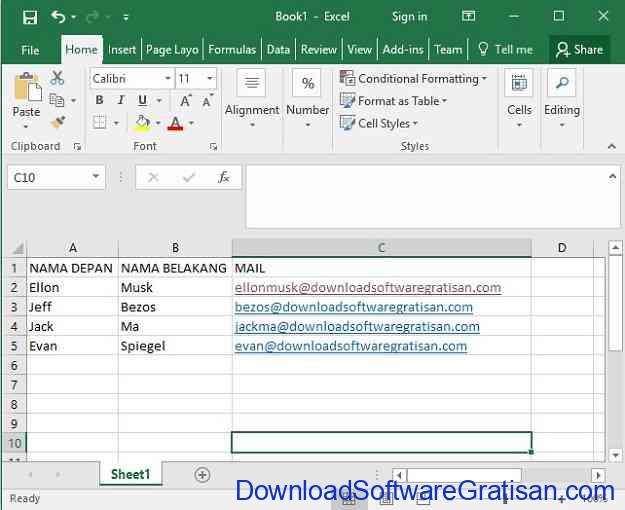
Task: Add a new sheet plus icon
Action: pyautogui.click(x=202, y=475)
